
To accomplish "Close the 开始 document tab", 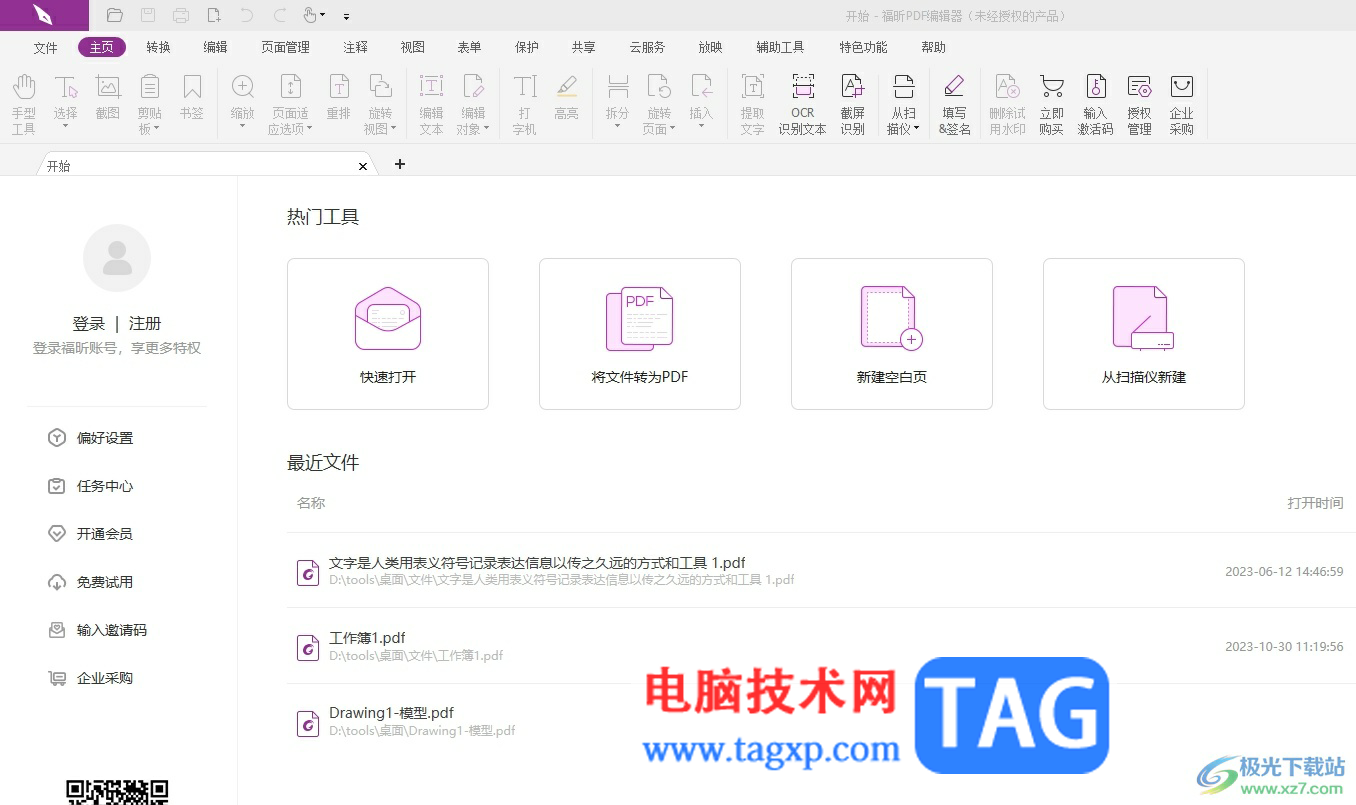I will (x=363, y=166).
